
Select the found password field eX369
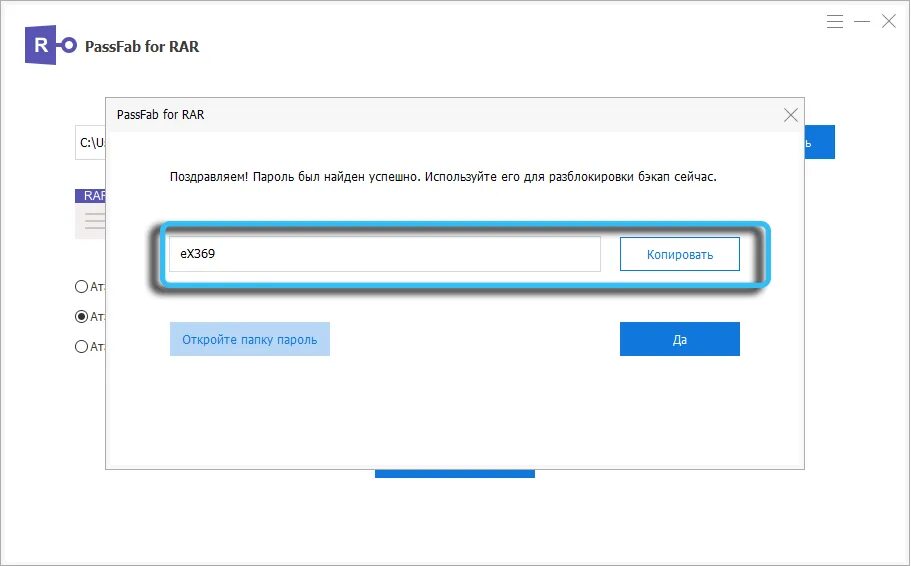click(385, 254)
